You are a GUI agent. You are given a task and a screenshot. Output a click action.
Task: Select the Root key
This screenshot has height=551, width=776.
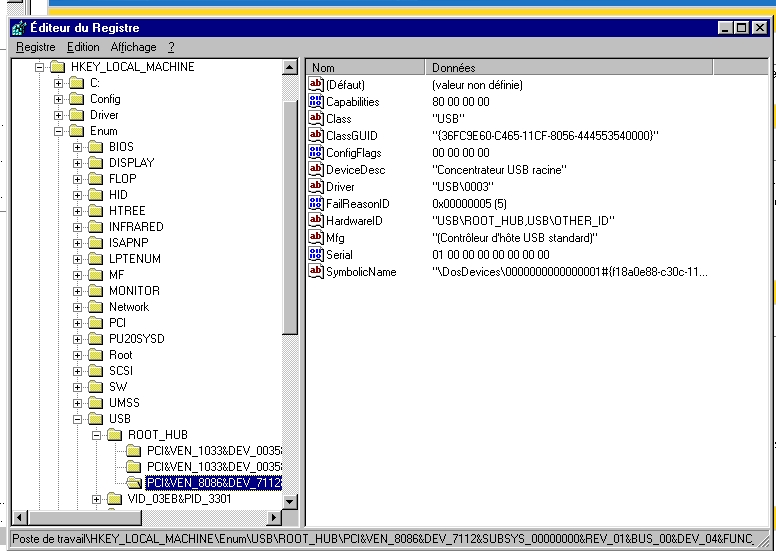click(121, 354)
